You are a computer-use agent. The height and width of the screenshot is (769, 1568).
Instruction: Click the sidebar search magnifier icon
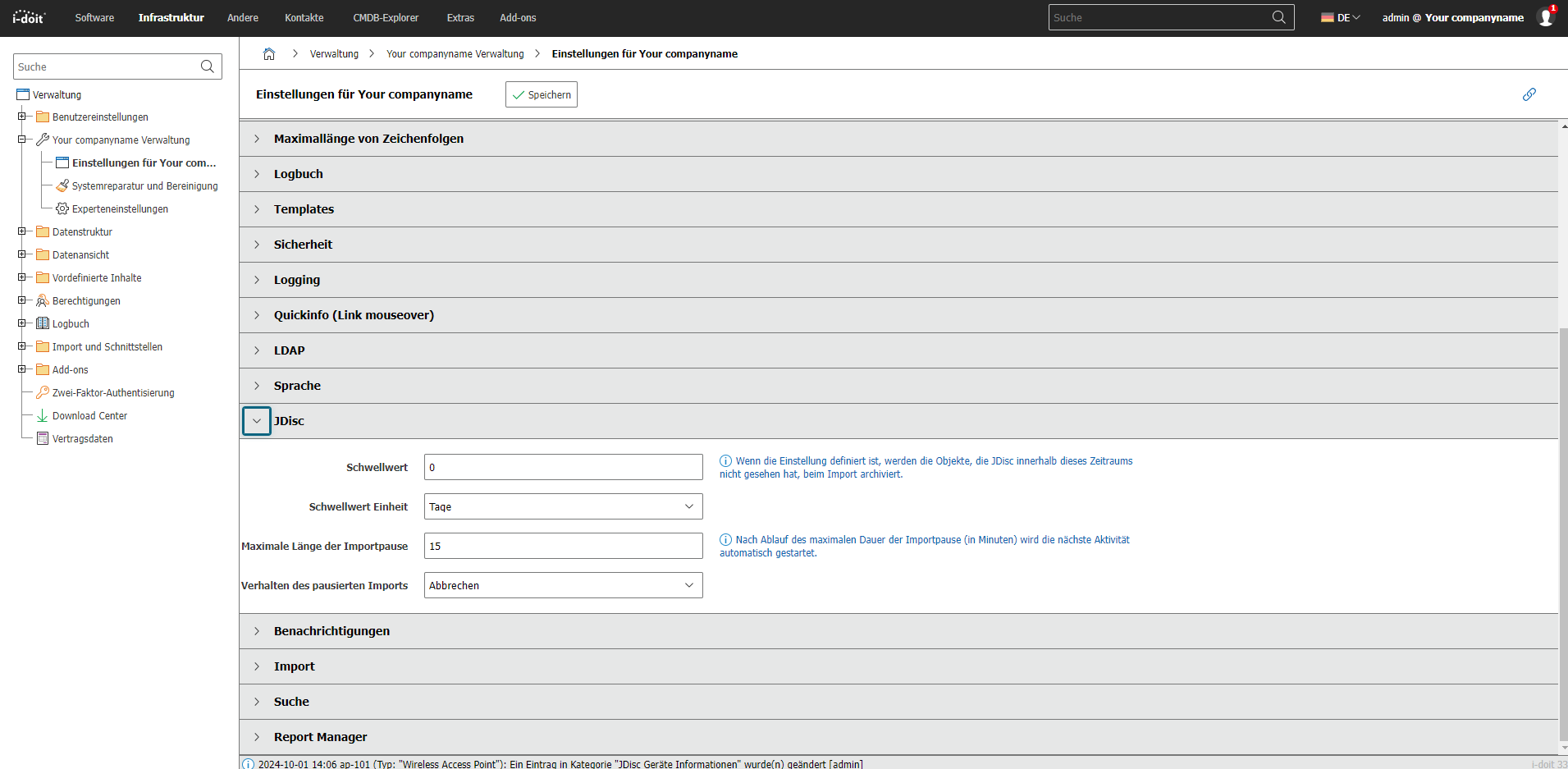click(x=208, y=66)
